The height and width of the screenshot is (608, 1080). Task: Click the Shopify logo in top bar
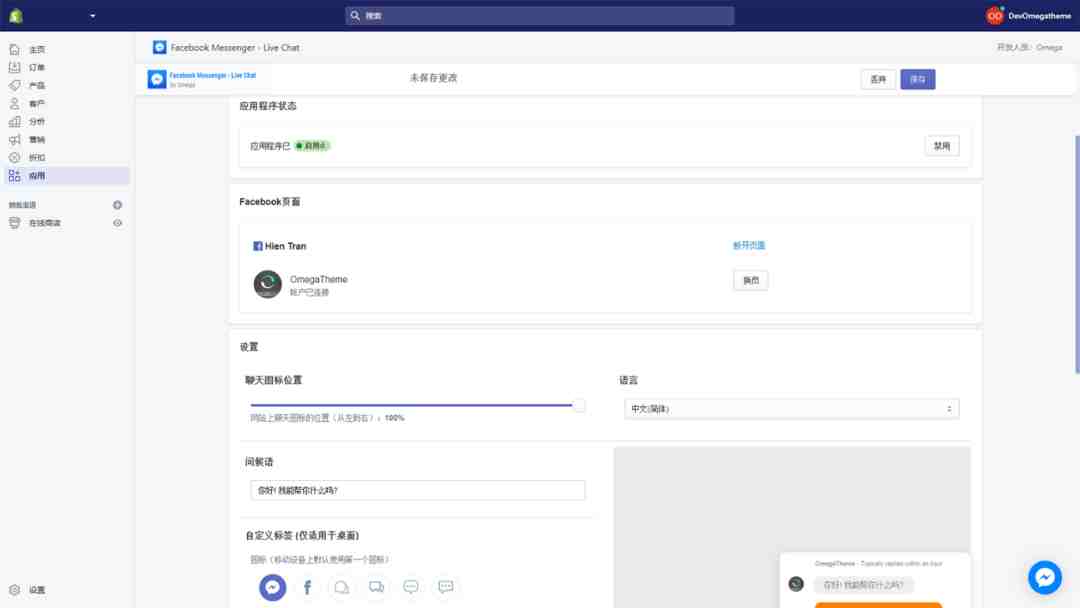(16, 15)
